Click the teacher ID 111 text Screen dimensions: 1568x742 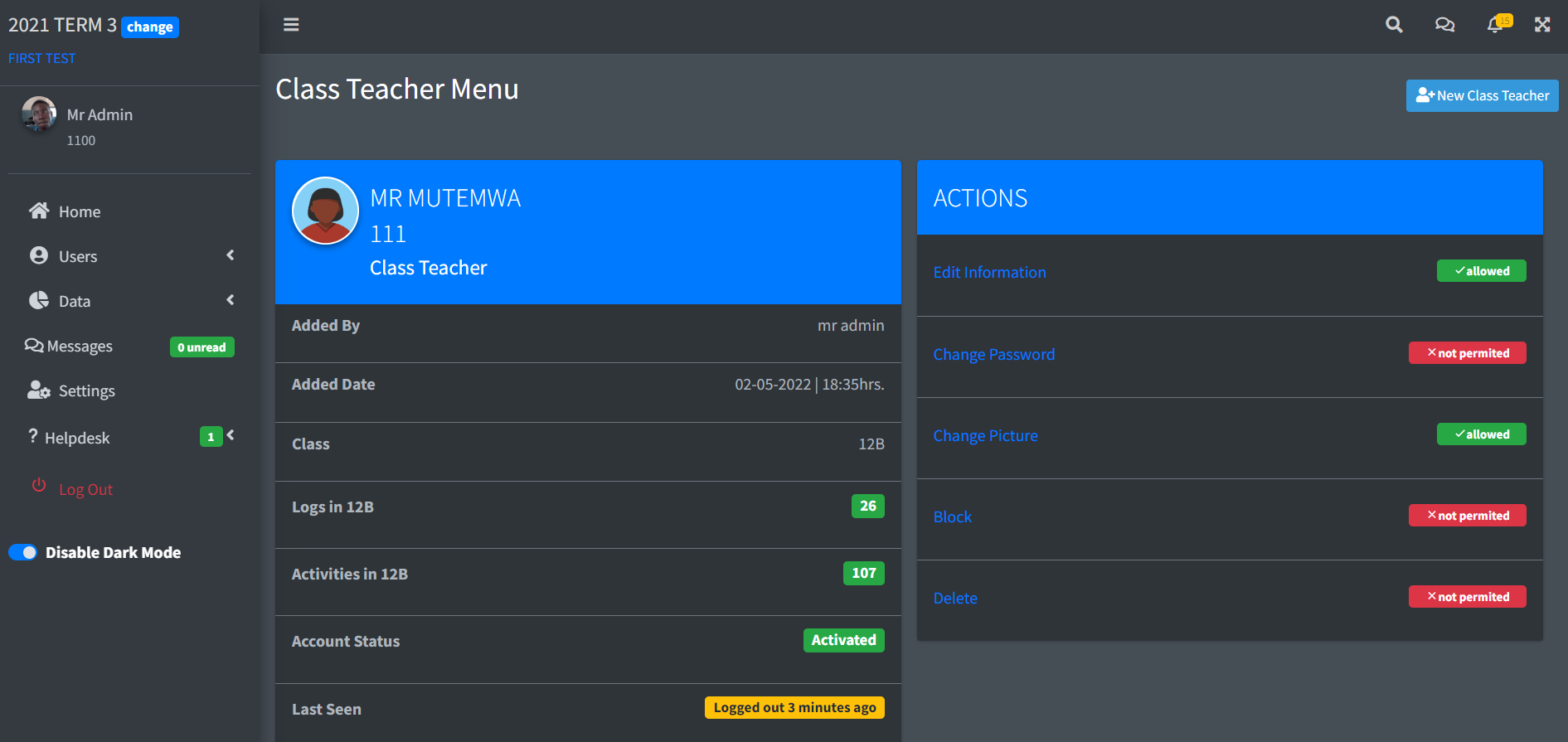click(388, 234)
